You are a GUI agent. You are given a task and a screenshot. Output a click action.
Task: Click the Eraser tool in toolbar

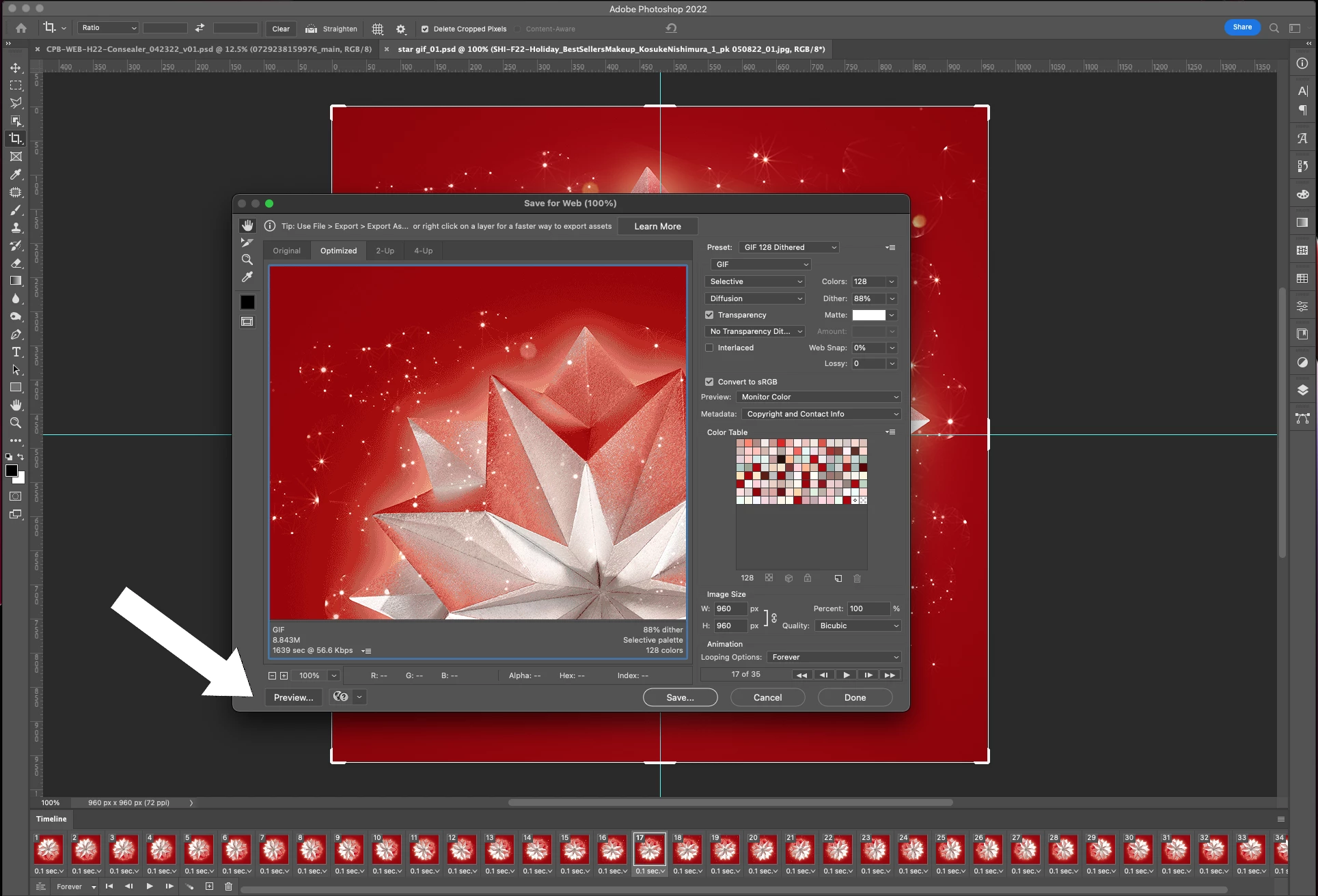16,263
